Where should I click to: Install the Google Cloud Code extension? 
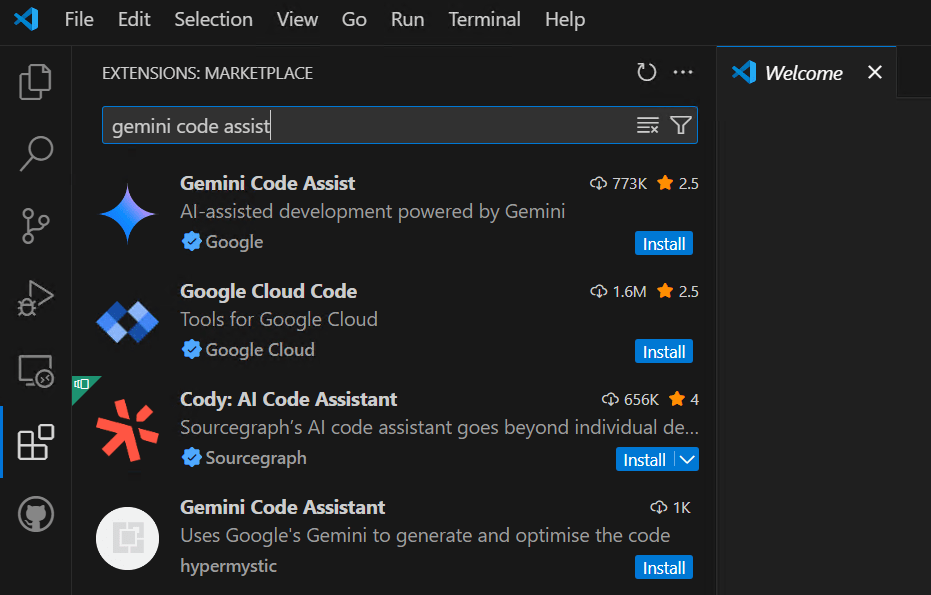[663, 352]
